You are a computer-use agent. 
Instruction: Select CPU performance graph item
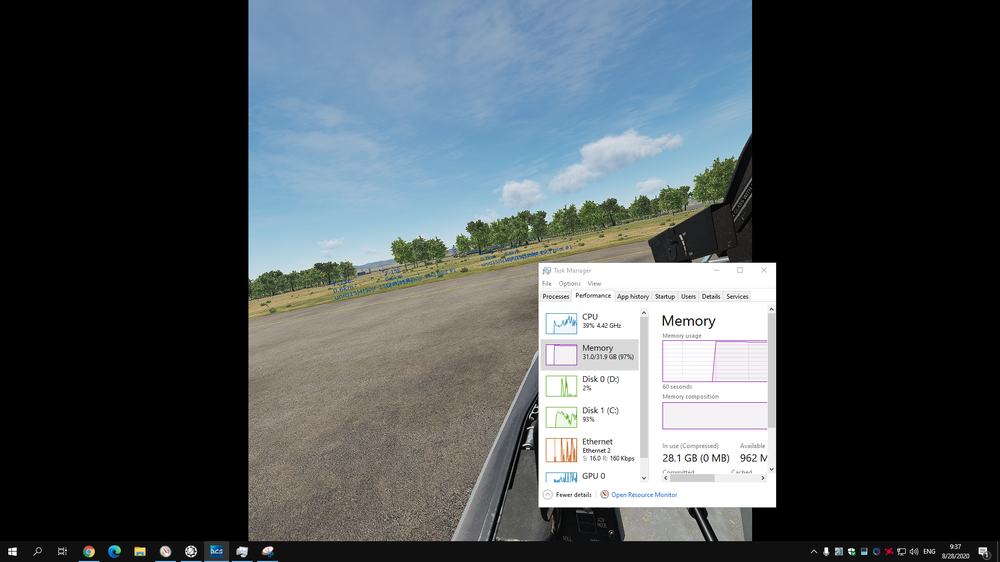[x=589, y=323]
